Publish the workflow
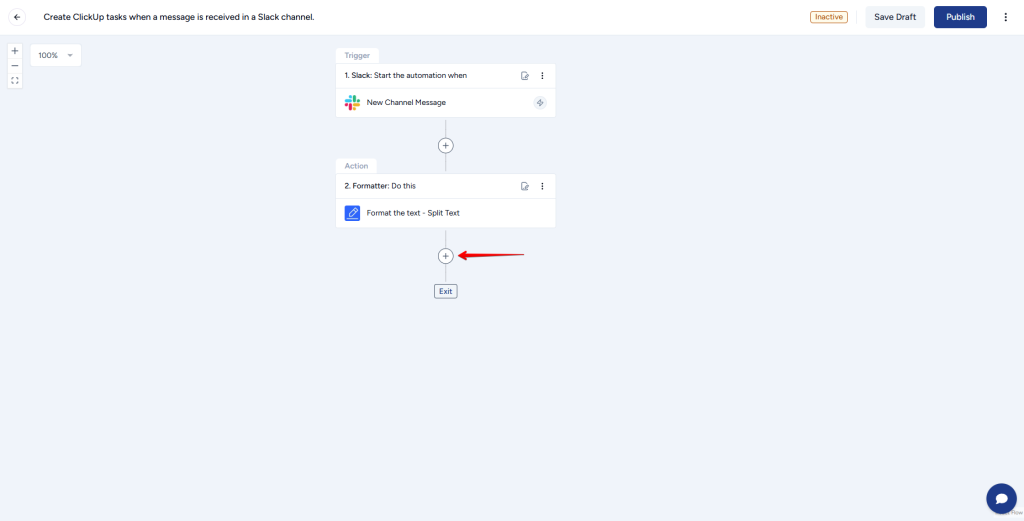Image resolution: width=1024 pixels, height=521 pixels. tap(960, 17)
